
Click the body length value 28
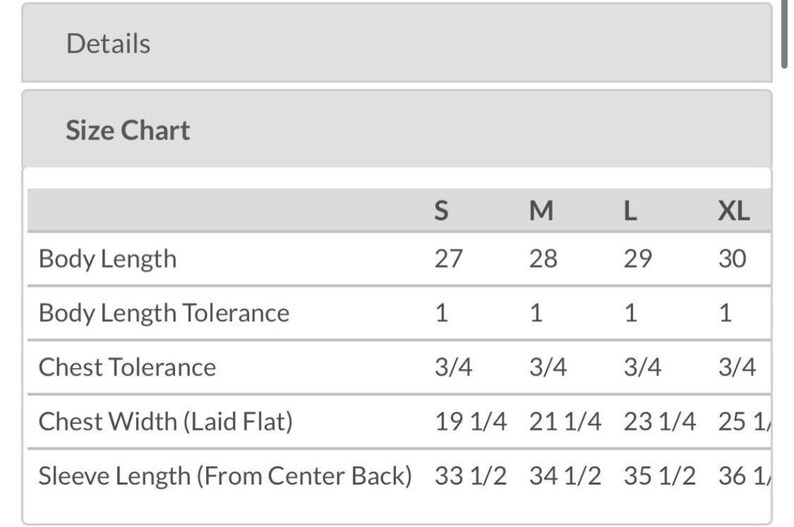[x=543, y=259]
